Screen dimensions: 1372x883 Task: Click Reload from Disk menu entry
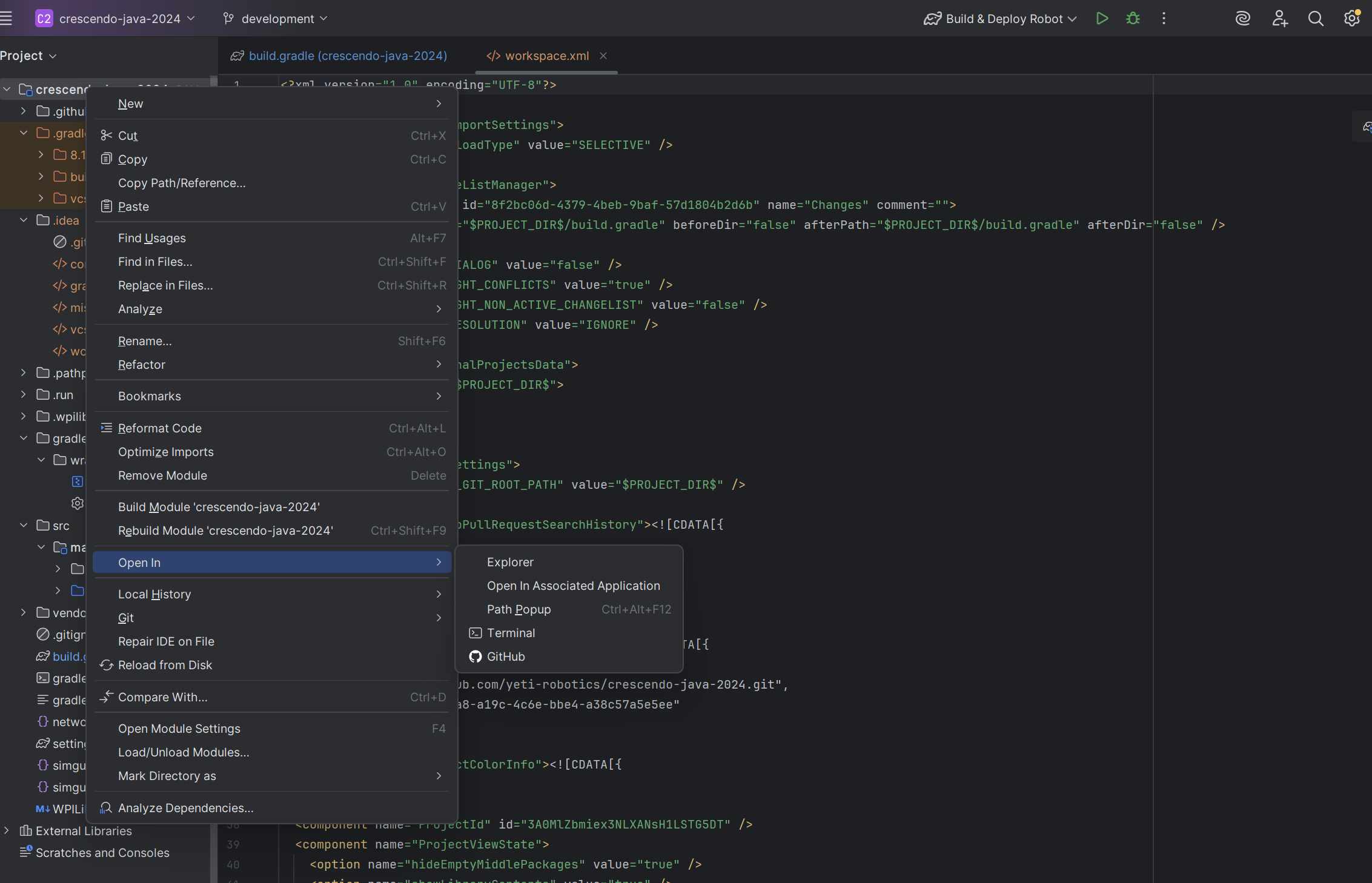pos(165,665)
